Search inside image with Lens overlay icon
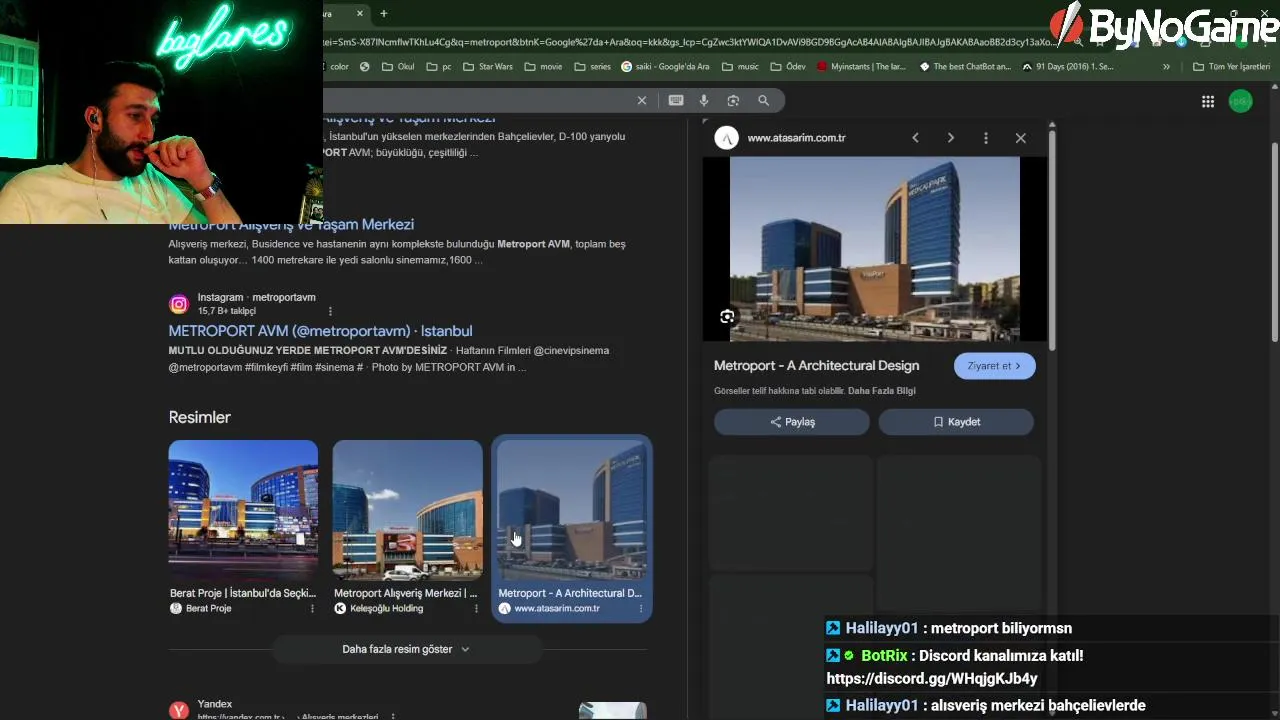 tap(727, 317)
